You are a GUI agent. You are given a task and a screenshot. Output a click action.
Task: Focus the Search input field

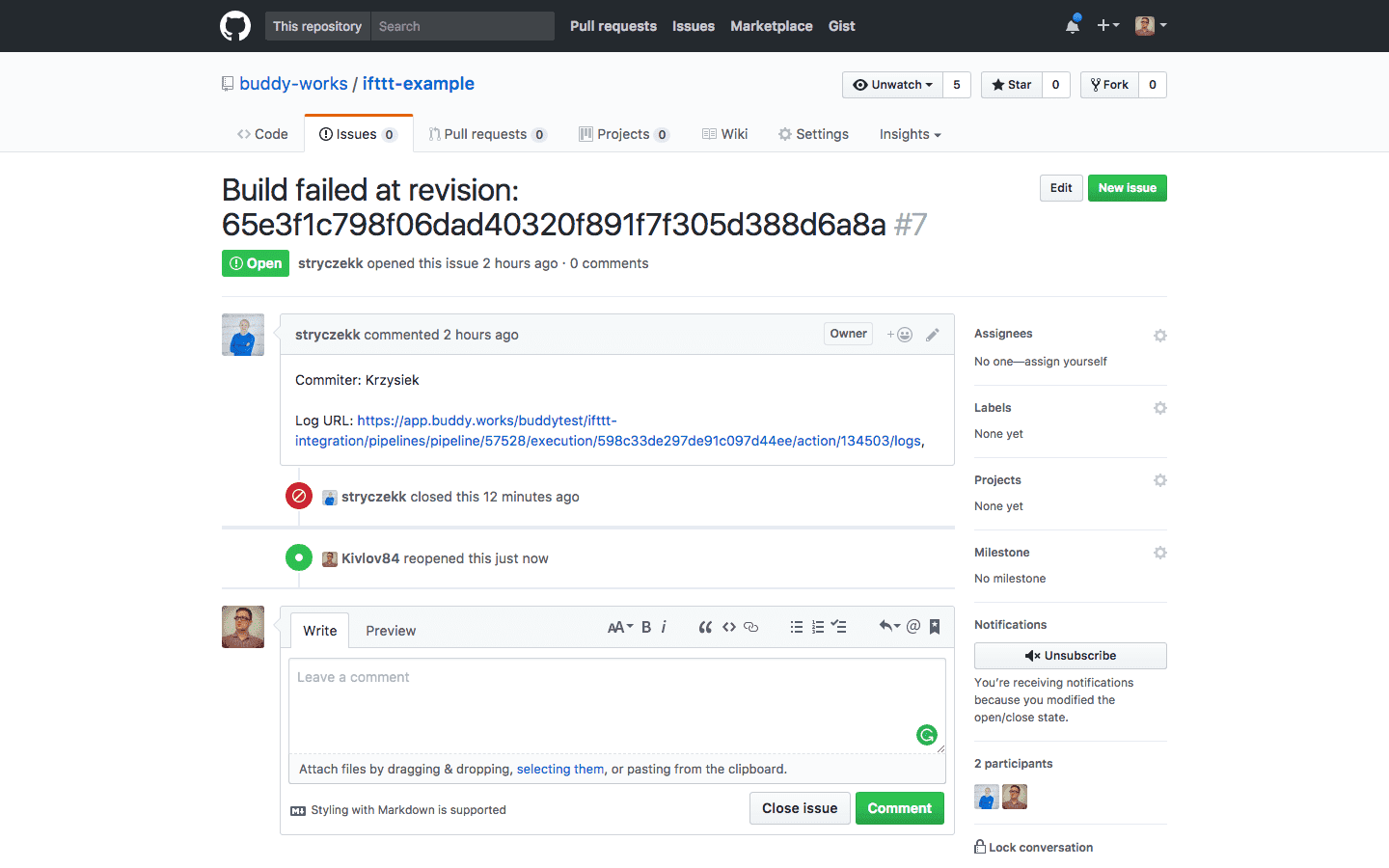point(463,26)
